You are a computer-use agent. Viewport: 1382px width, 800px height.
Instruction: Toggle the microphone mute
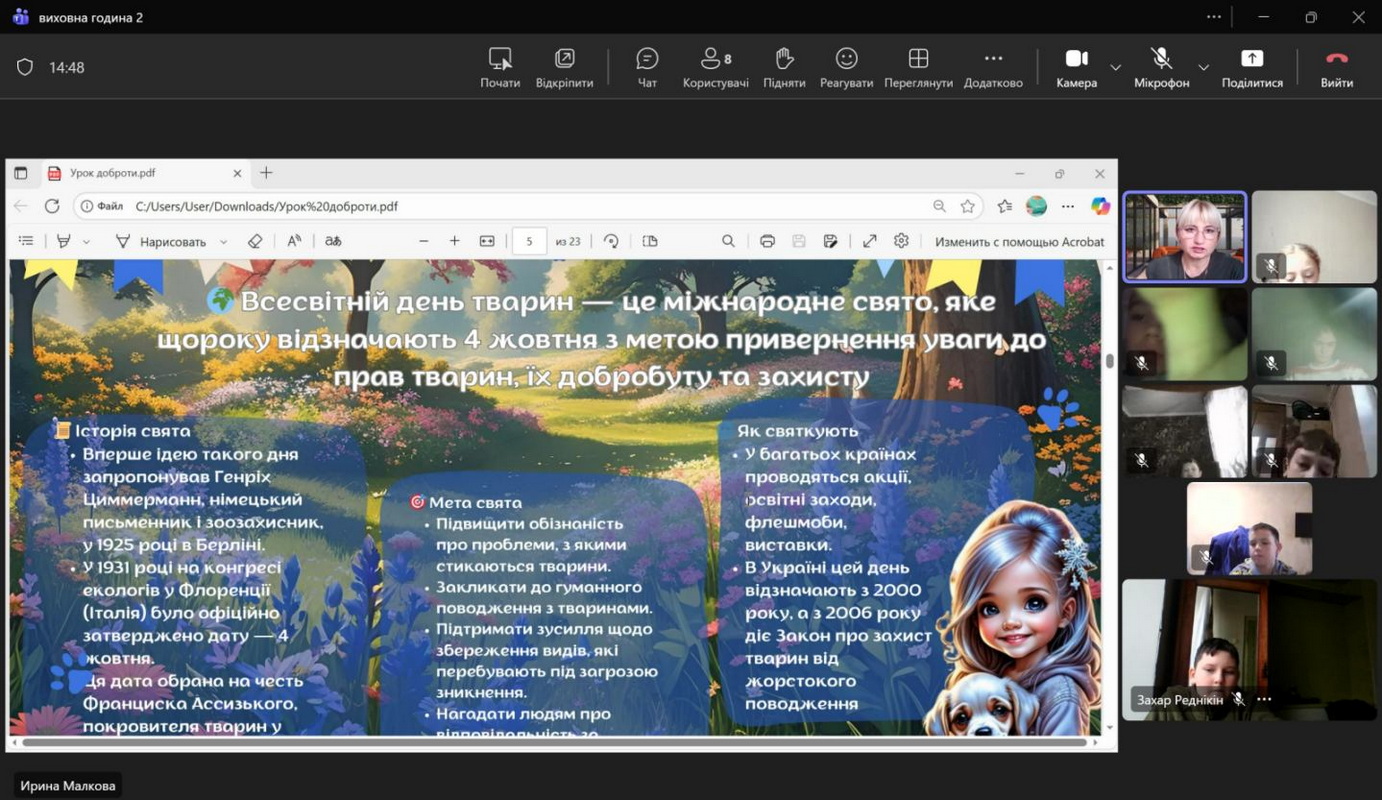pos(1161,67)
